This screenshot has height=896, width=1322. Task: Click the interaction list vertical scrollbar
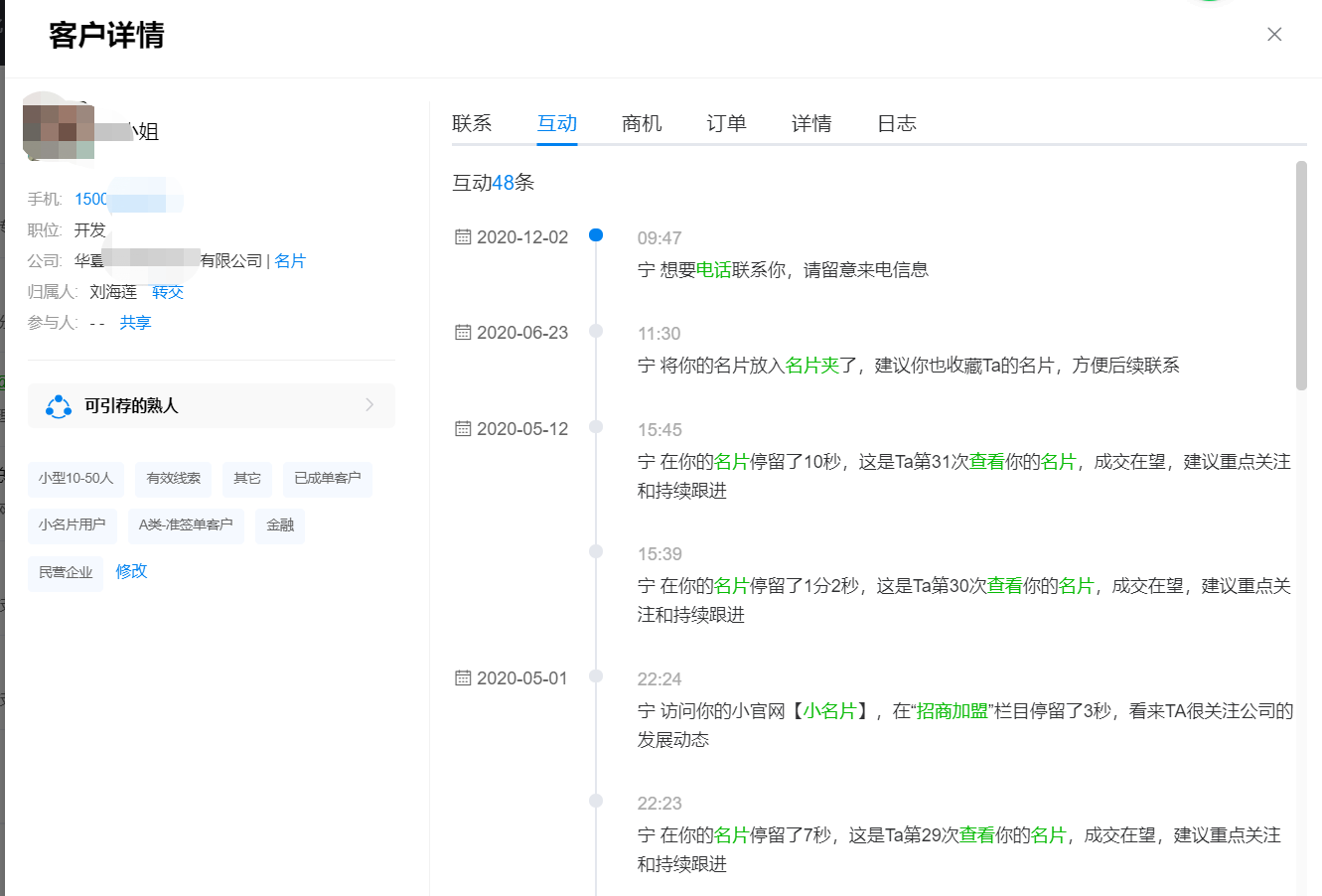pyautogui.click(x=1301, y=276)
